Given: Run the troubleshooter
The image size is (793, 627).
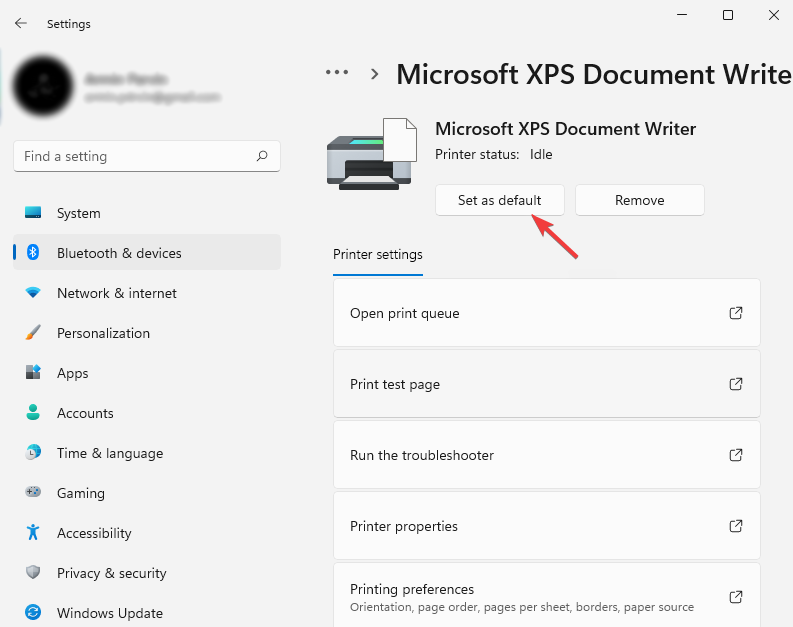Looking at the screenshot, I should 547,455.
